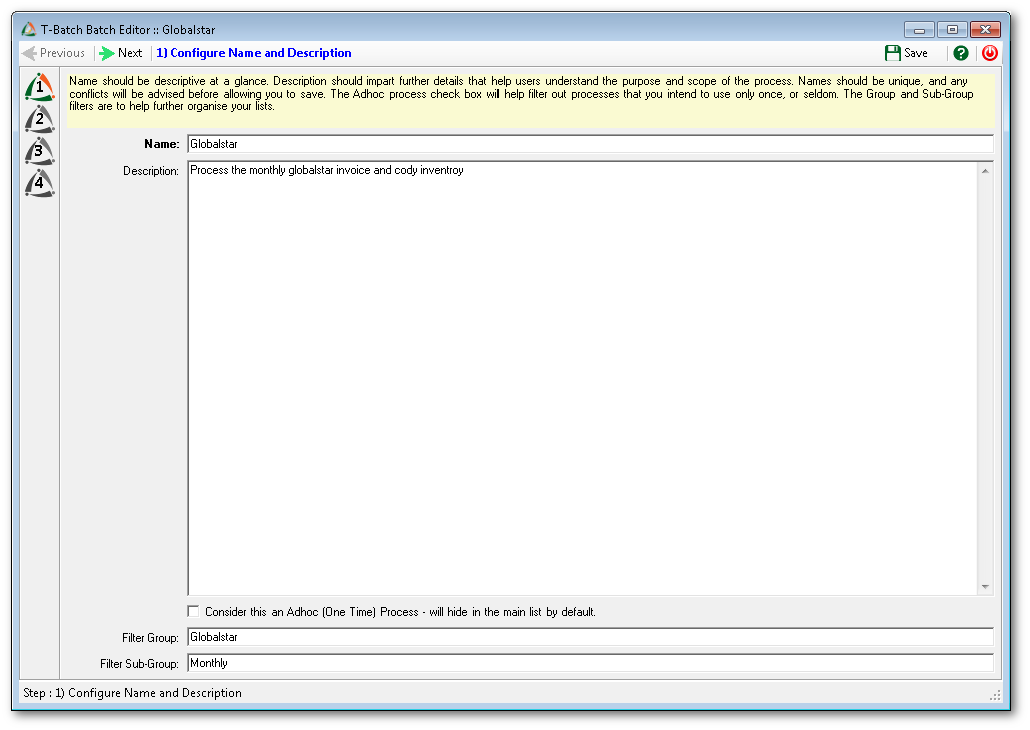Click the resize grip in status bar corner
The height and width of the screenshot is (730, 1030).
click(x=995, y=695)
